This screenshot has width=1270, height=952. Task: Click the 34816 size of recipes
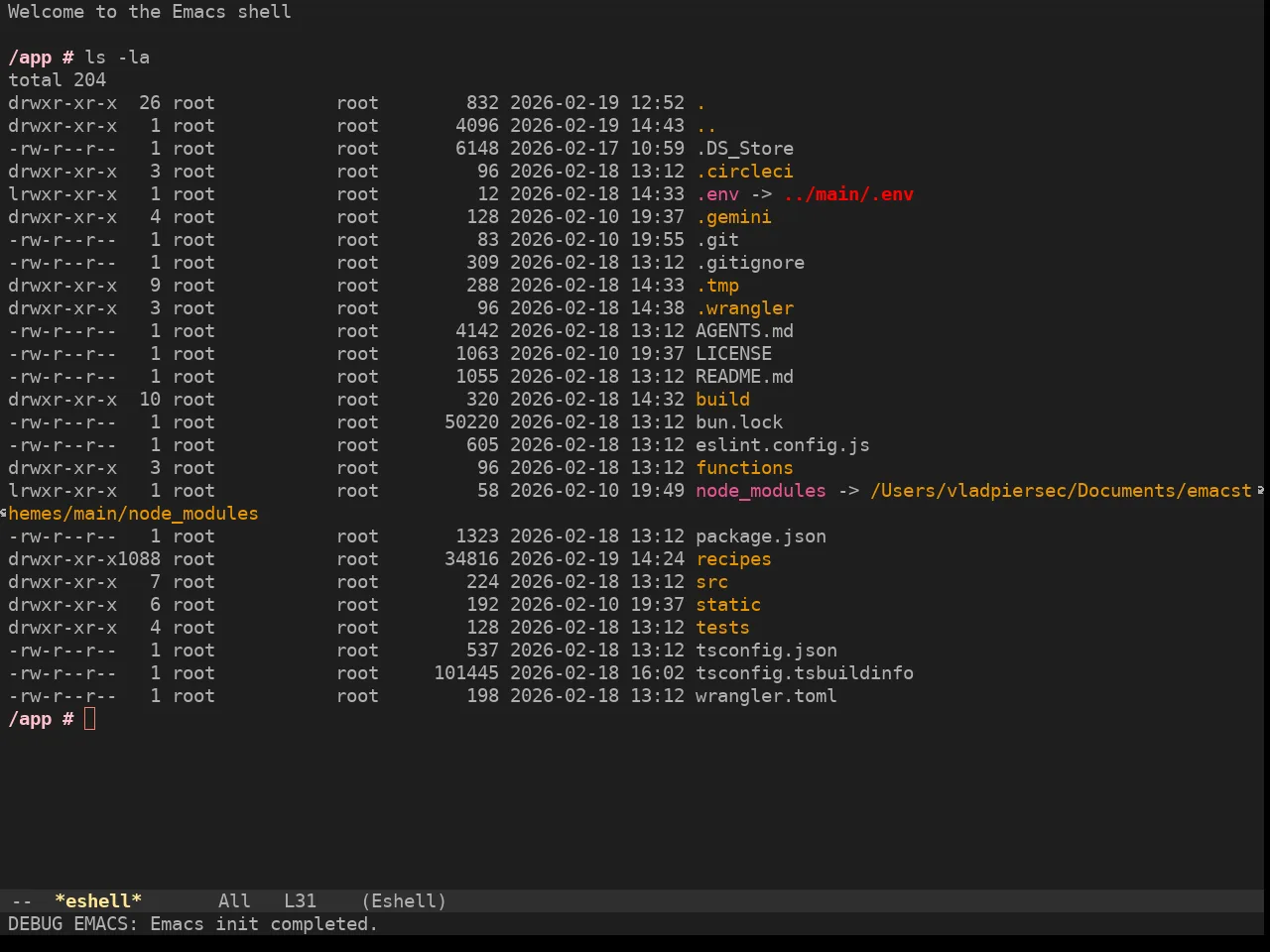point(471,559)
